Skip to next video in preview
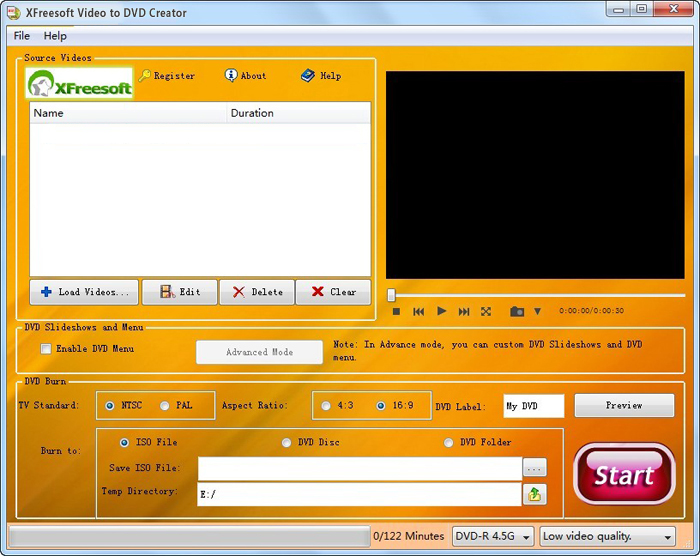The height and width of the screenshot is (556, 700). tap(464, 311)
